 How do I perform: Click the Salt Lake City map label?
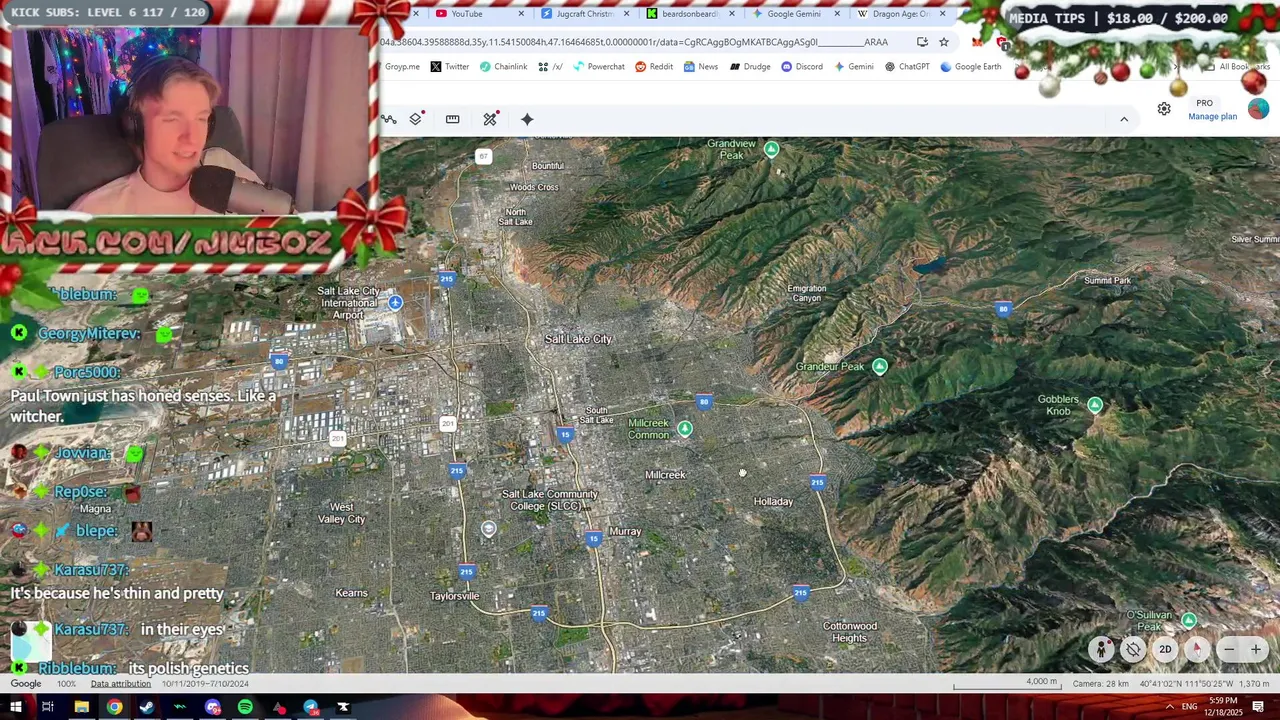(578, 339)
